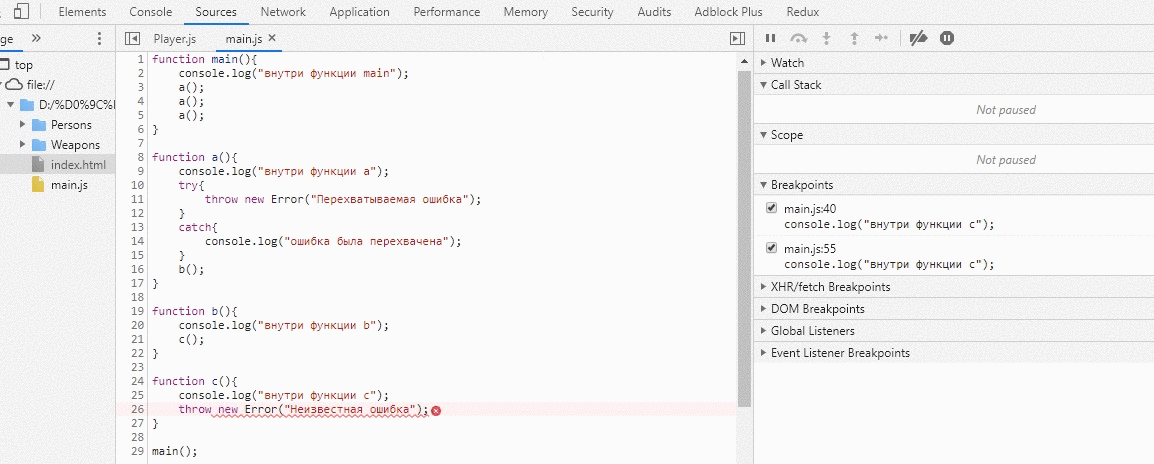The height and width of the screenshot is (464, 1154).
Task: Toggle device toolbar icon
Action: tap(21, 12)
